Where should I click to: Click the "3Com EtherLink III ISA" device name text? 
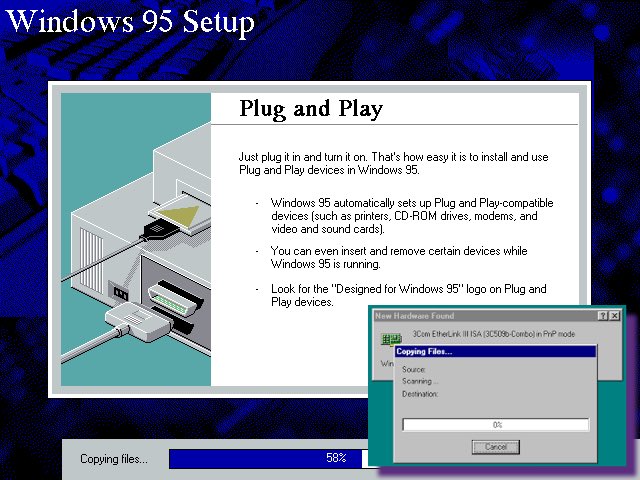pos(493,334)
